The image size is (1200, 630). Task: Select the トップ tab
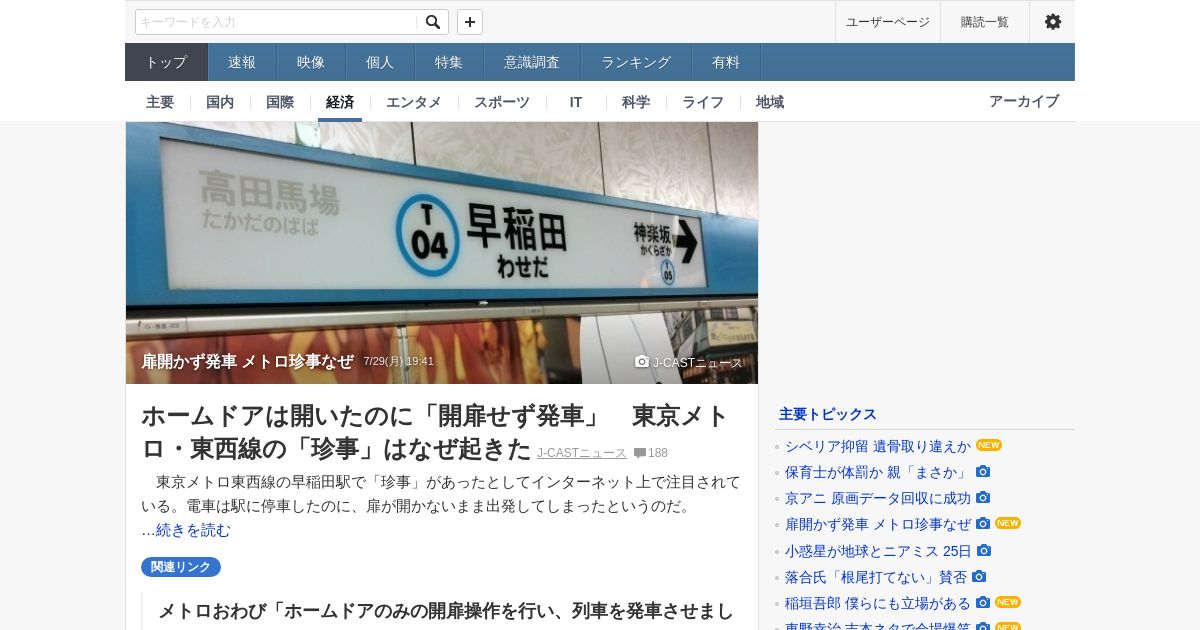tap(166, 62)
